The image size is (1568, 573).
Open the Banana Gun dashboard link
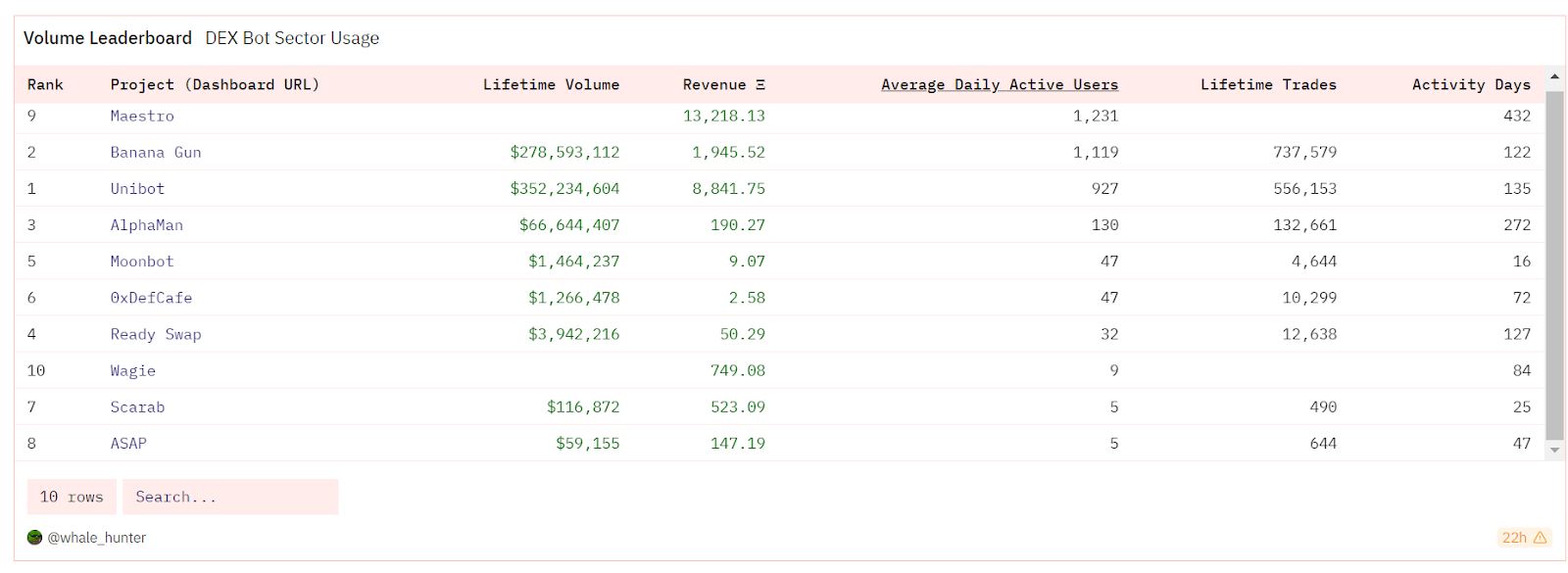tap(156, 152)
